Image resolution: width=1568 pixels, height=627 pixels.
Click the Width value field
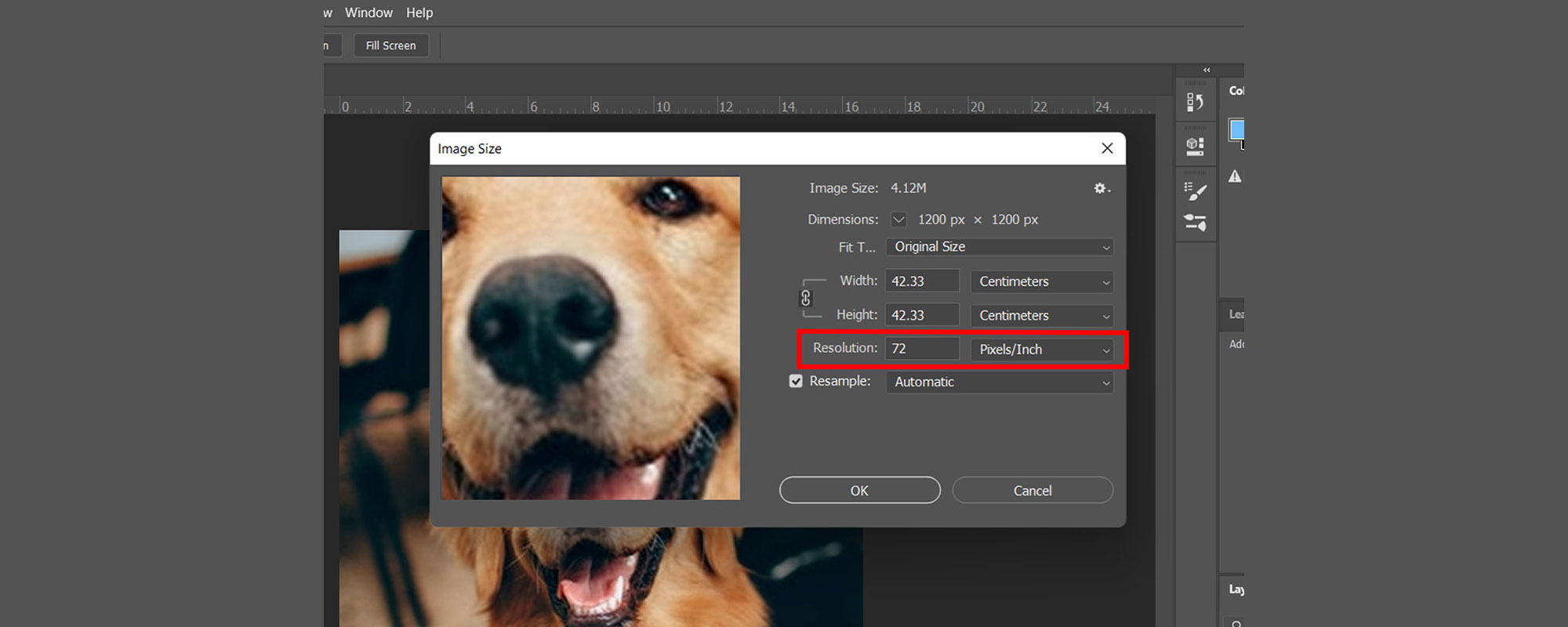pos(922,281)
